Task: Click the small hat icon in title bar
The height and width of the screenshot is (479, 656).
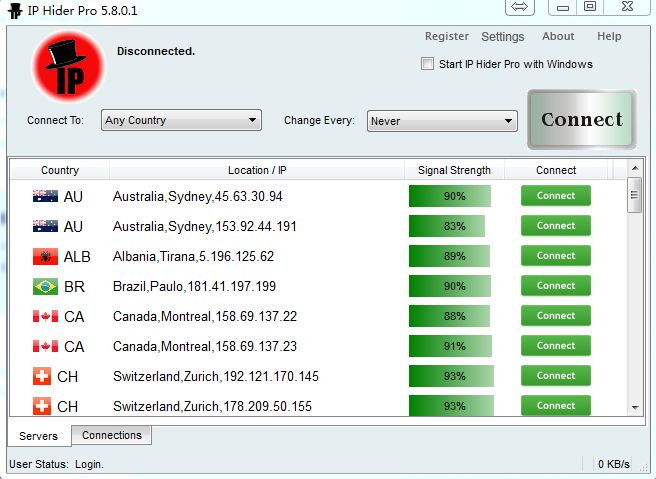Action: pos(14,10)
